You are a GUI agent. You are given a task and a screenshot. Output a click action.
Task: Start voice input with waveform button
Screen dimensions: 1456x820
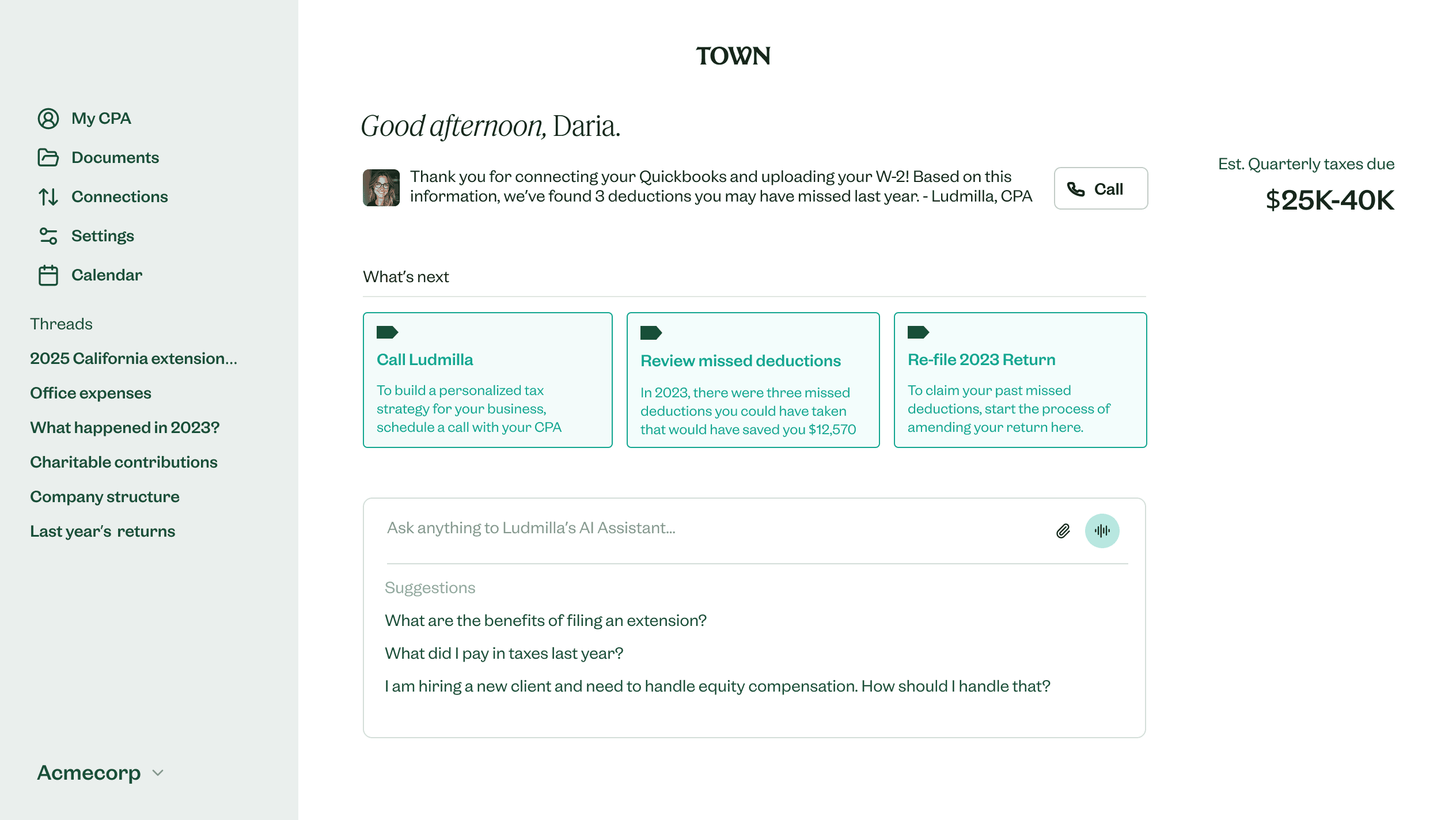[1102, 531]
